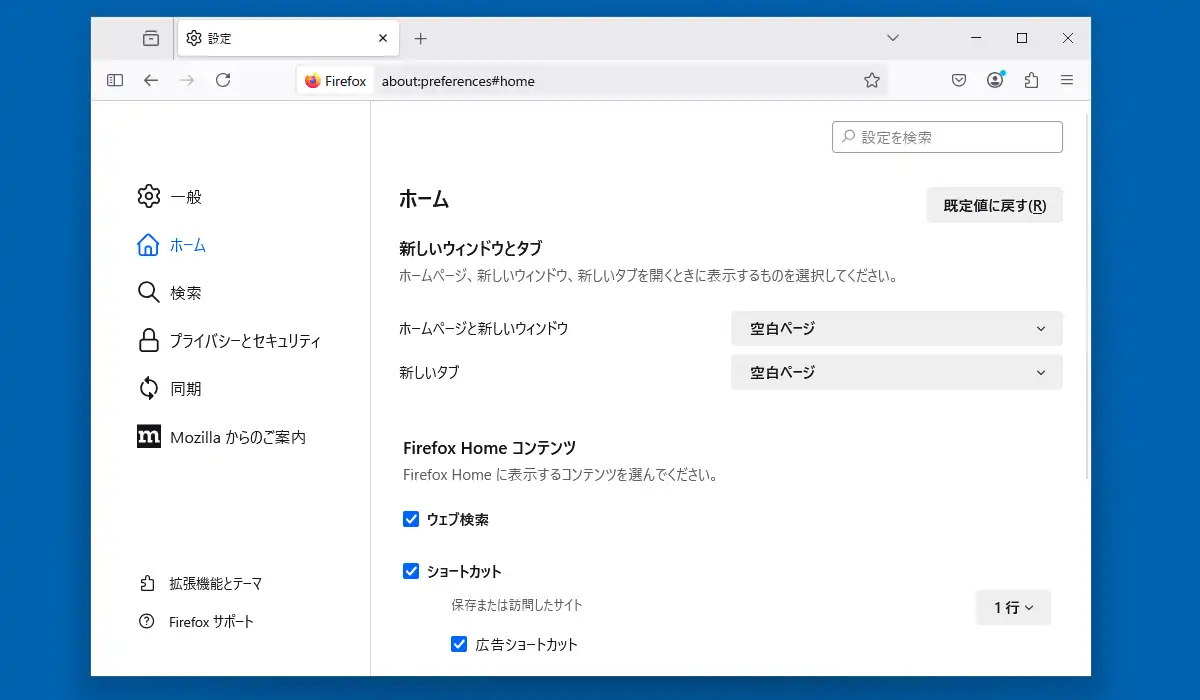Click the ホームページと新しいウィンドウ label
1200x700 pixels.
[484, 328]
